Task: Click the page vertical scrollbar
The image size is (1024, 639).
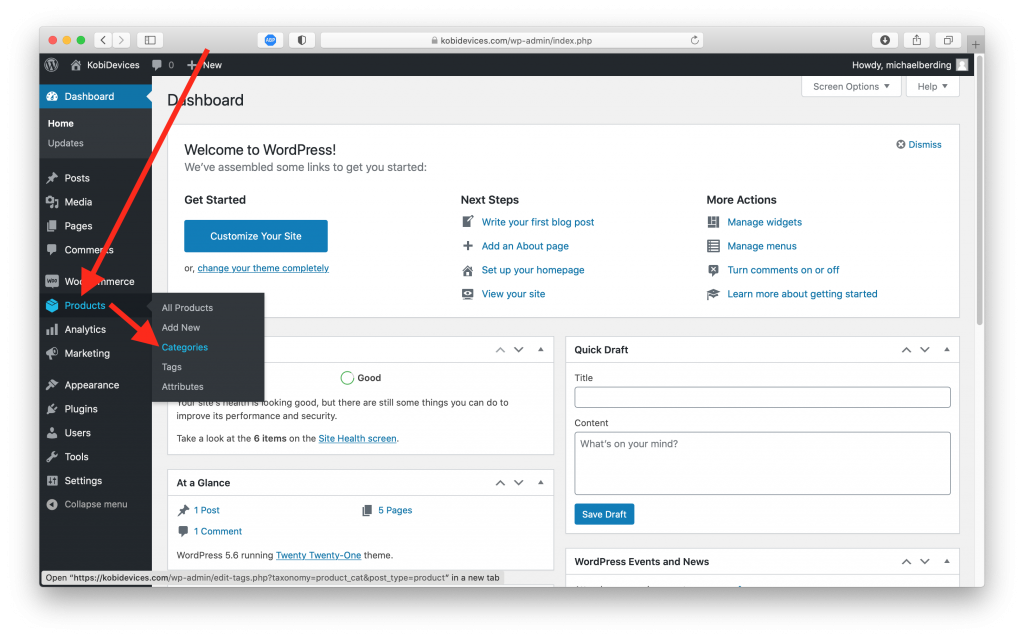Action: pyautogui.click(x=980, y=189)
